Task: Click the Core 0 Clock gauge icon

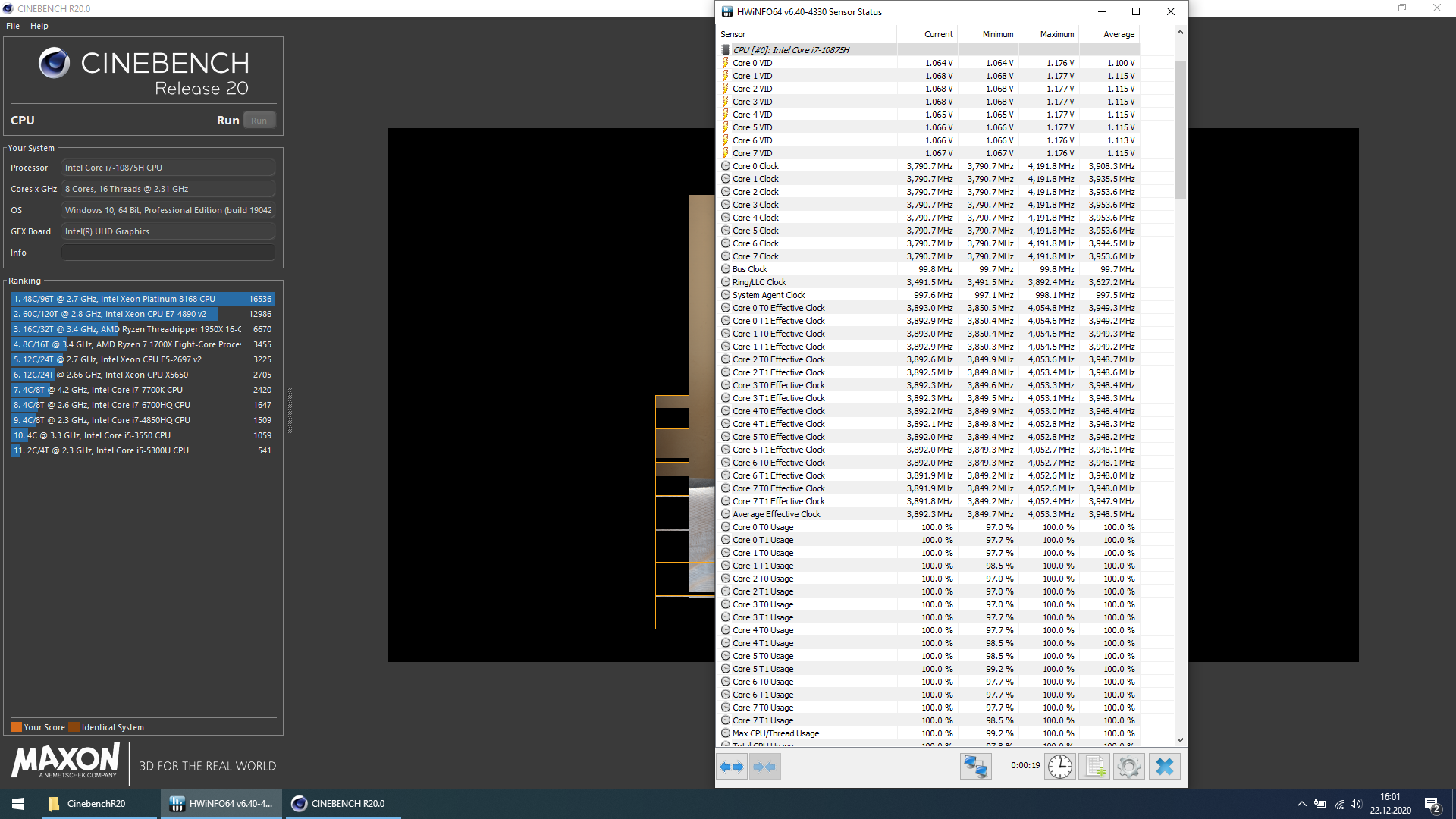Action: pyautogui.click(x=726, y=166)
